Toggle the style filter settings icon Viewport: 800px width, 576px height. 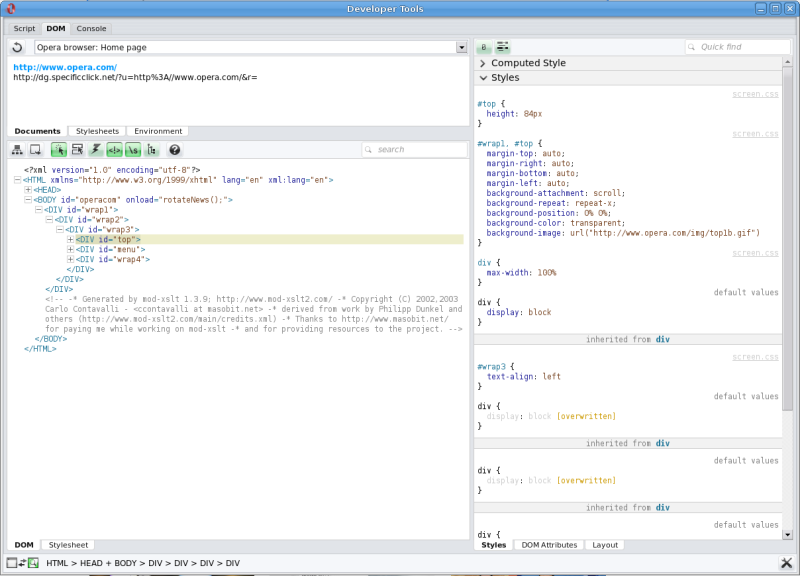tap(502, 46)
